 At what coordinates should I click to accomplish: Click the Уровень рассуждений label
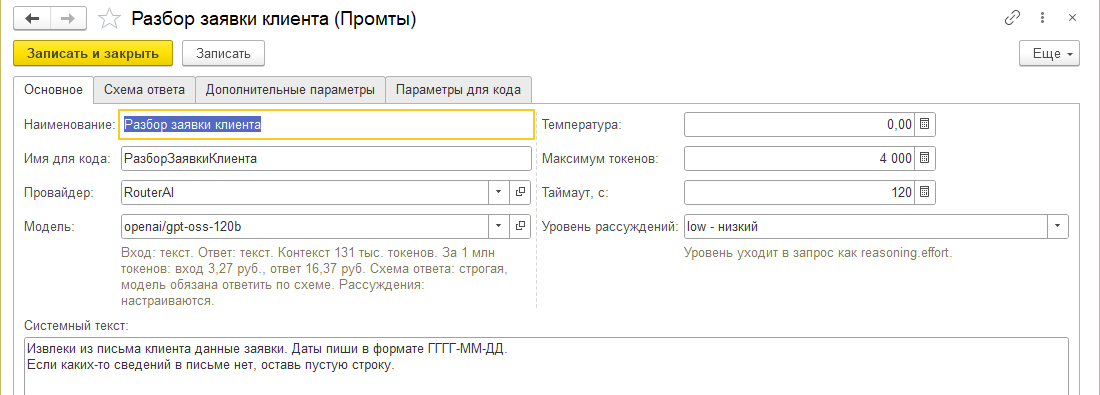(x=610, y=227)
